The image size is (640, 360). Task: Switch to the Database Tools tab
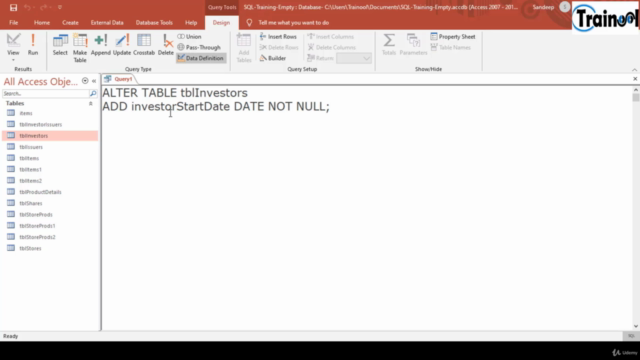click(x=154, y=22)
